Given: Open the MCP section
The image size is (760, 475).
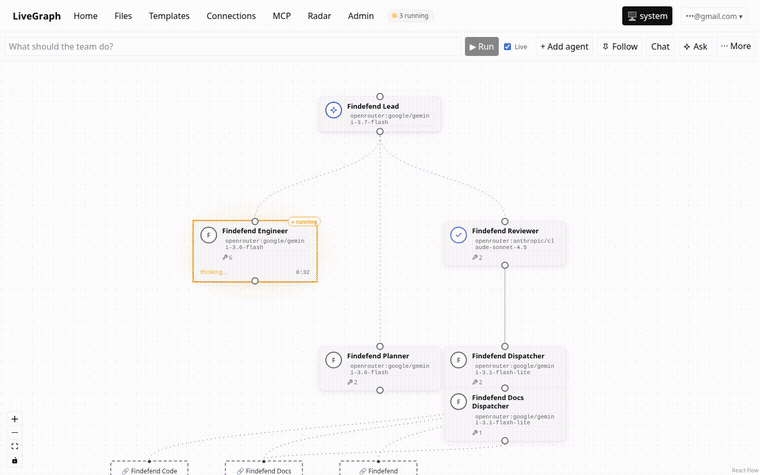Looking at the screenshot, I should coord(282,16).
